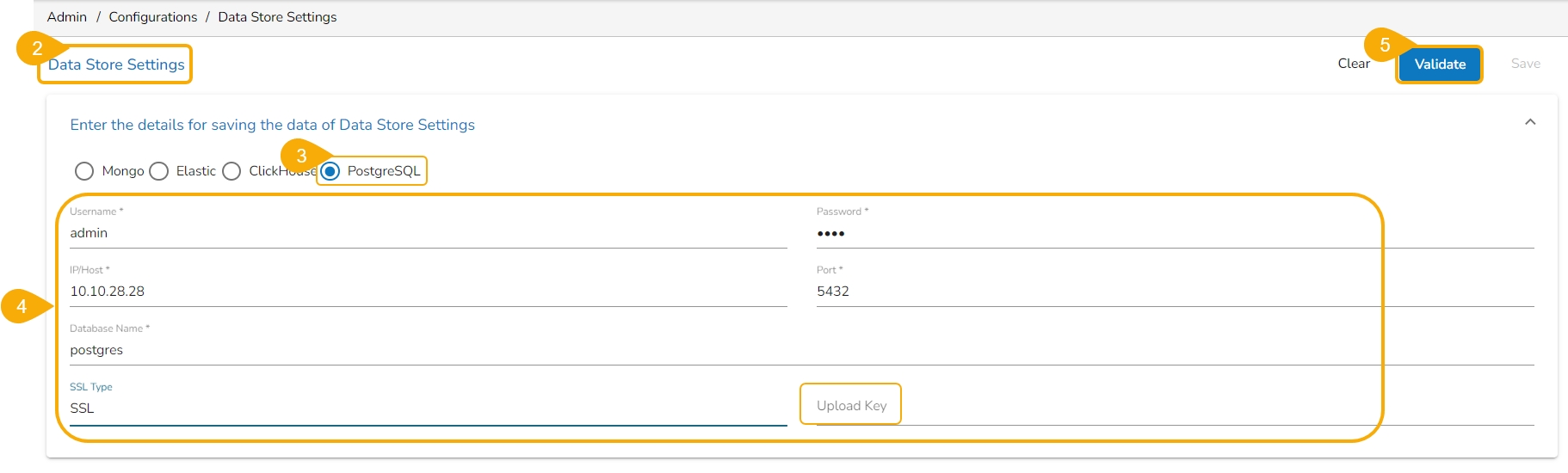This screenshot has height=473, width=1568.
Task: Click the Upload Key button
Action: click(851, 405)
